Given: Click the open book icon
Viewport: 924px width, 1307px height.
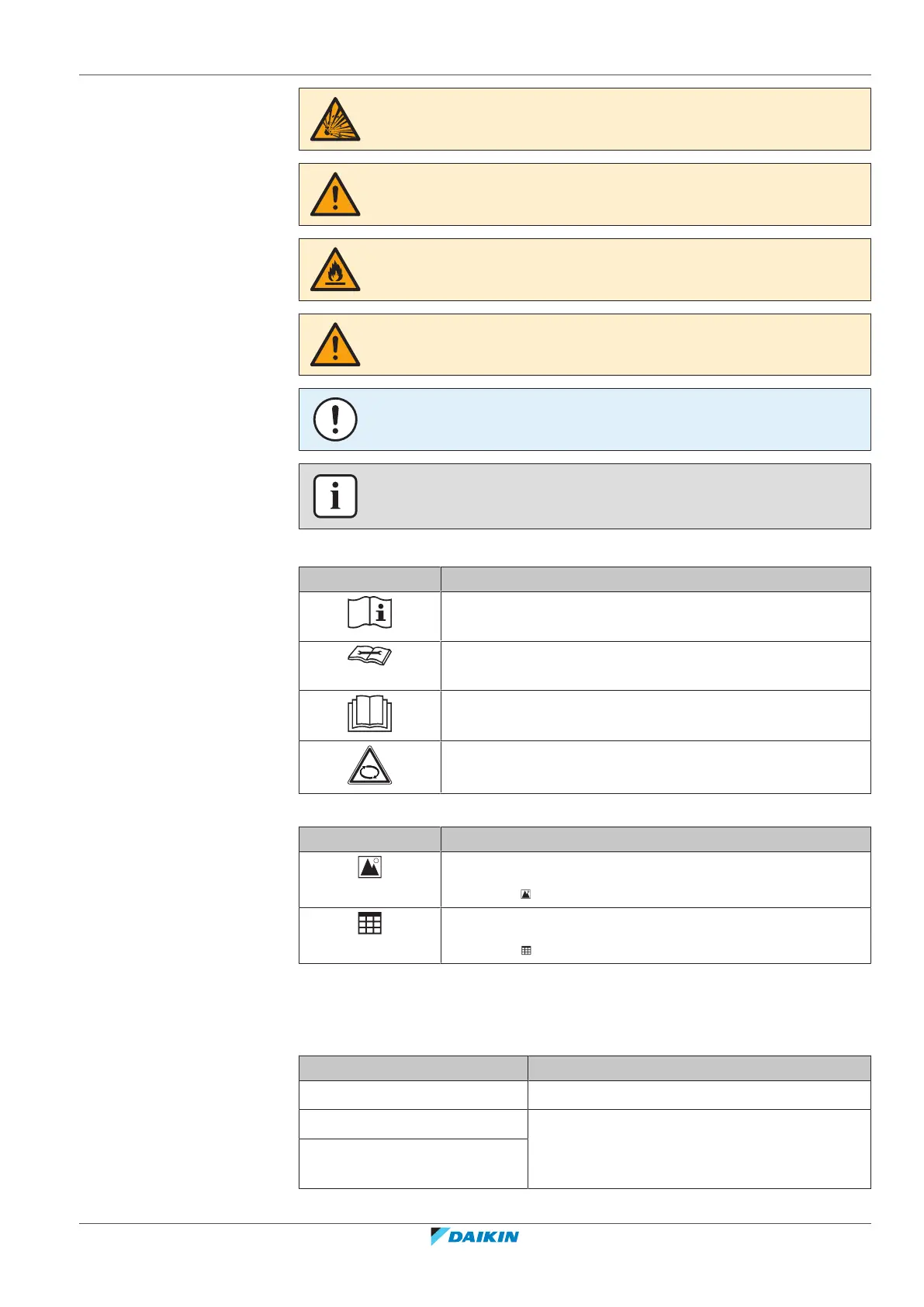Looking at the screenshot, I should [x=370, y=715].
